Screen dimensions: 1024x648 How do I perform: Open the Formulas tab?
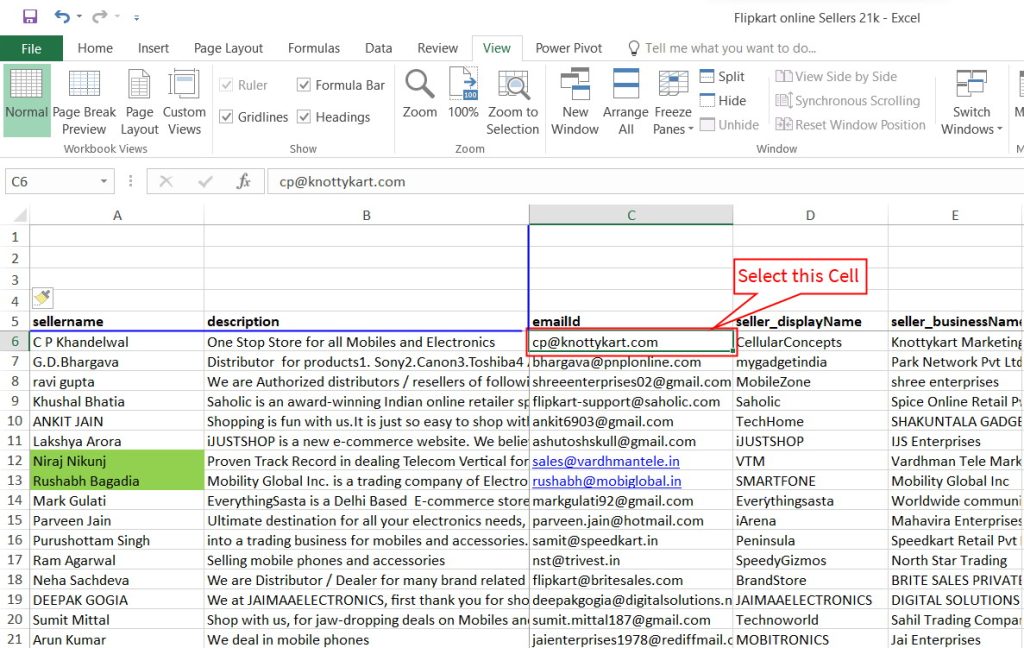coord(314,48)
